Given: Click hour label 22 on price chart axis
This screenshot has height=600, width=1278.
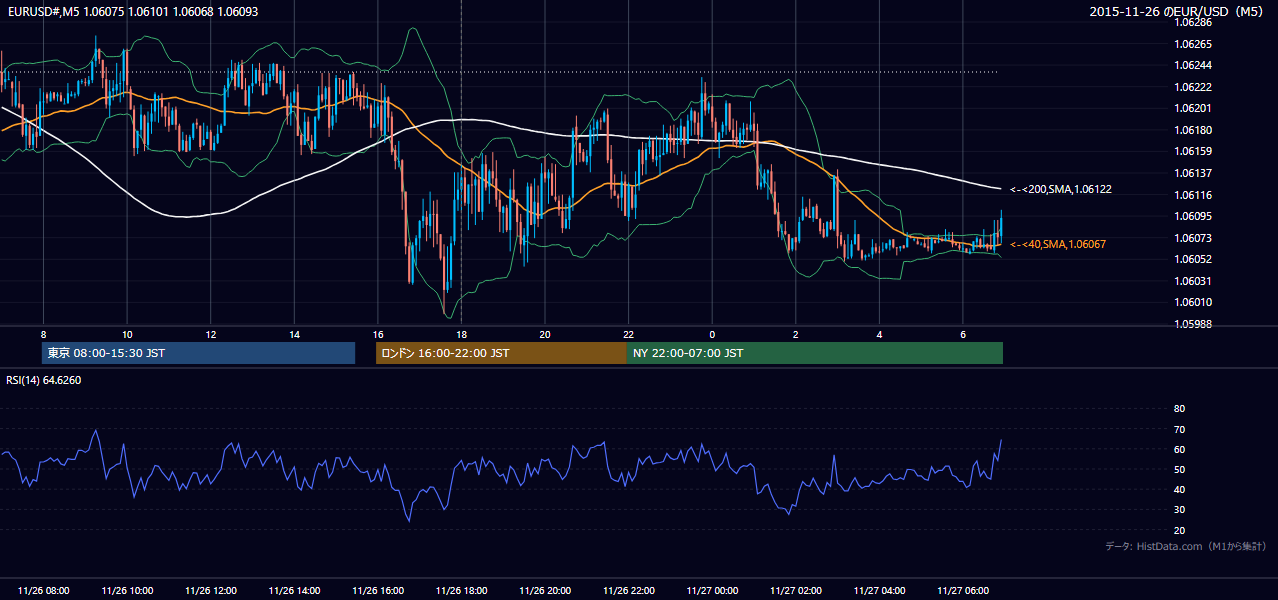Looking at the screenshot, I should pos(628,334).
